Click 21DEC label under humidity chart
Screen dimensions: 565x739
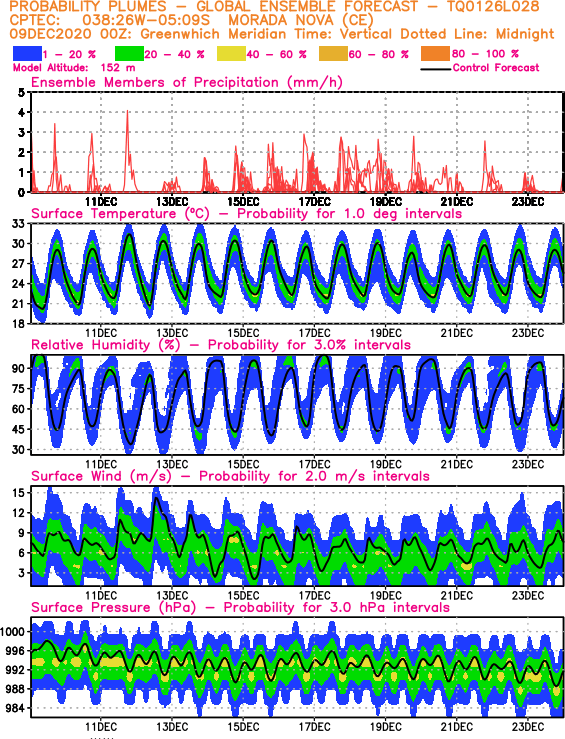pyautogui.click(x=457, y=464)
